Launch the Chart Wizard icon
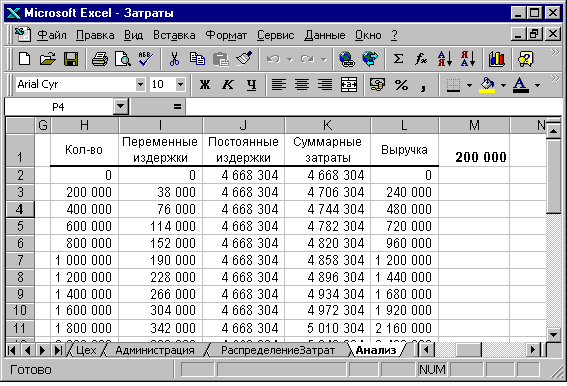This screenshot has width=567, height=386. pos(496,59)
